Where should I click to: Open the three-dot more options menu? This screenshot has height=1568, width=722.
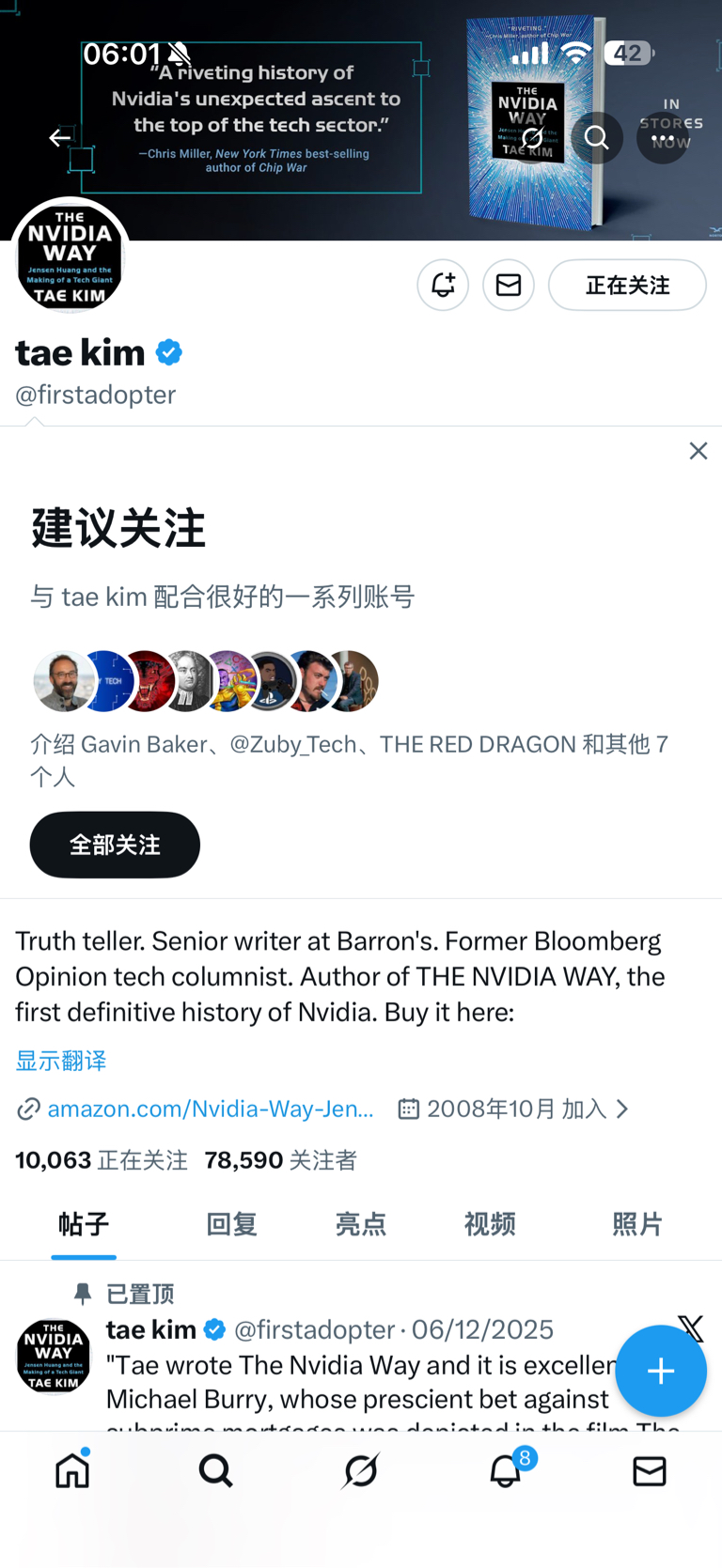tap(663, 138)
